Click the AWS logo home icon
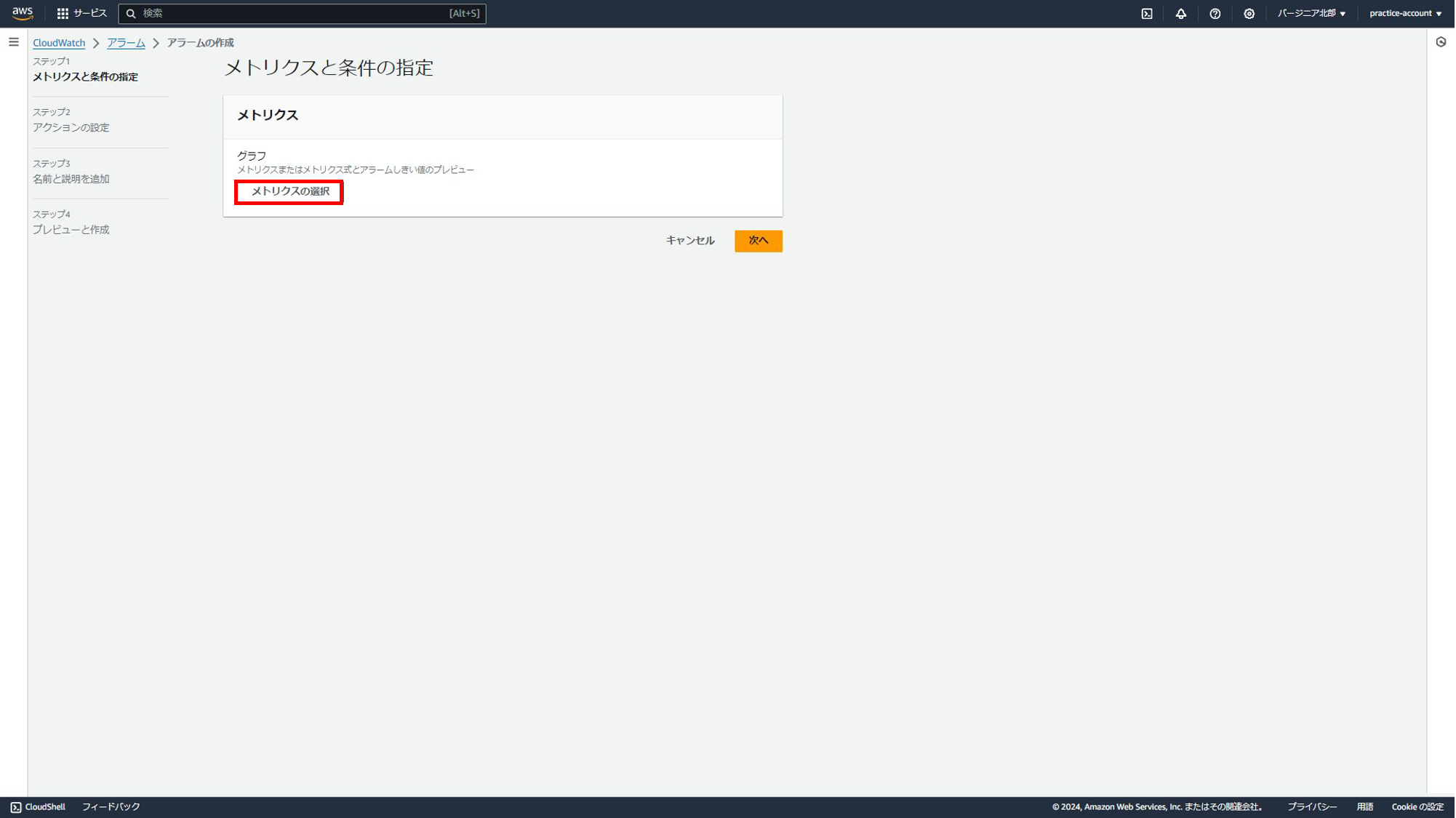The height and width of the screenshot is (818, 1456). click(x=23, y=13)
